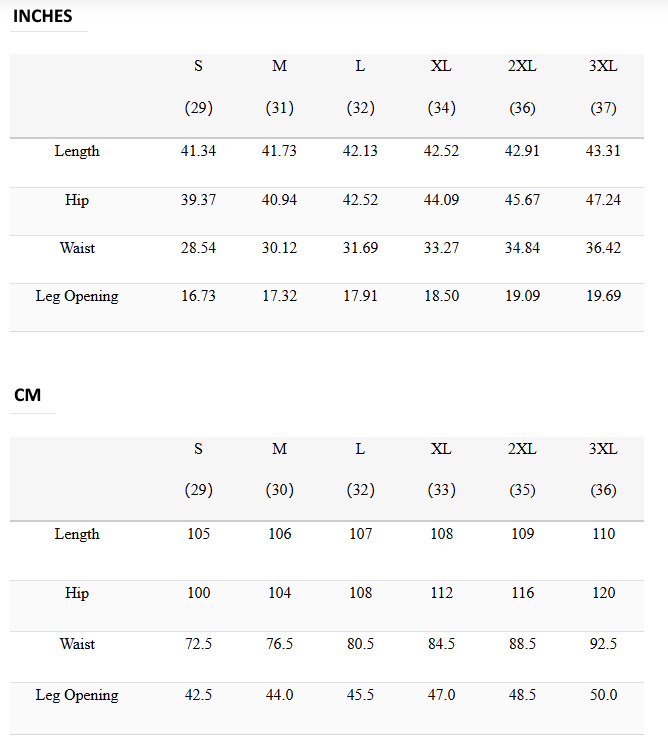Image resolution: width=668 pixels, height=746 pixels.
Task: Click the Hip value 39.37
Action: tap(198, 200)
